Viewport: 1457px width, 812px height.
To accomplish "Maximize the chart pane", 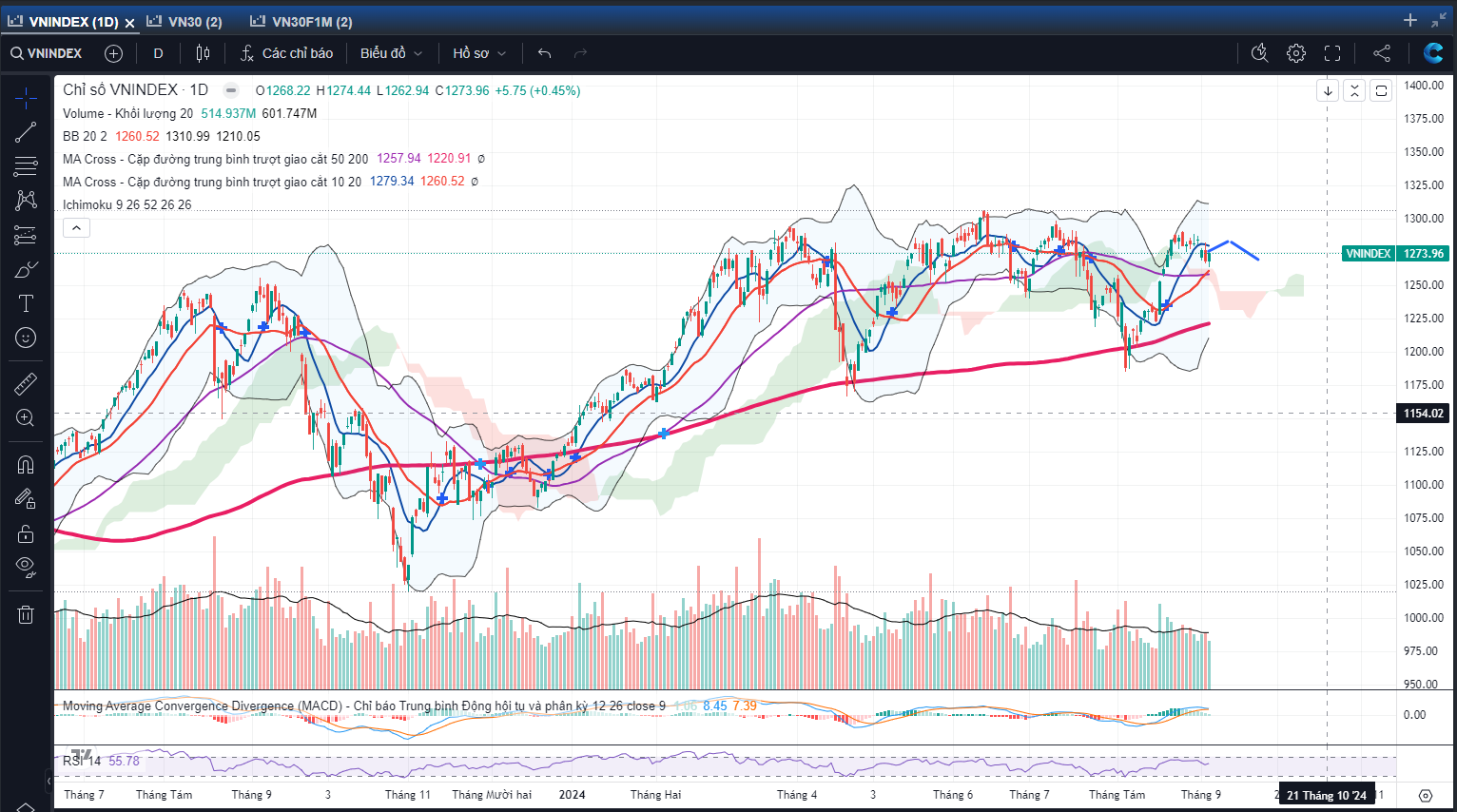I will point(1381,91).
